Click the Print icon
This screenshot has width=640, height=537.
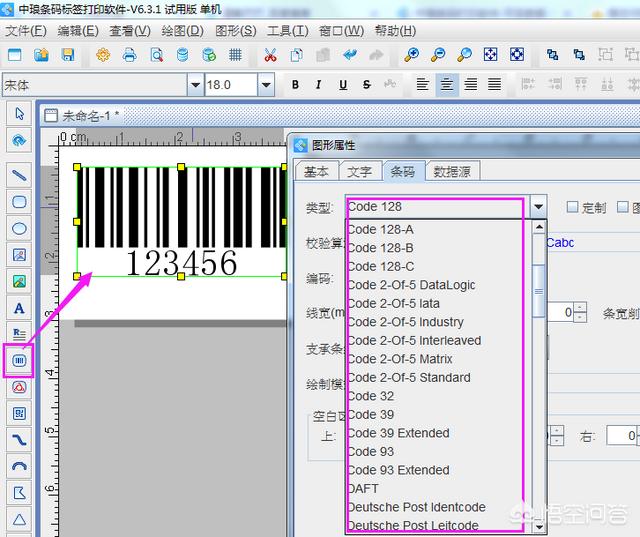129,54
